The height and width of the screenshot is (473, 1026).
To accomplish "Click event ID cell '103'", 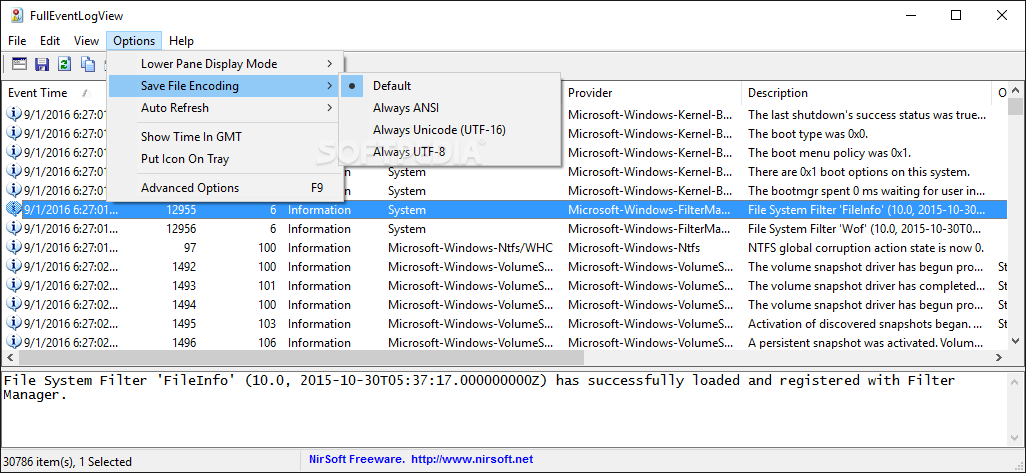I will point(267,324).
